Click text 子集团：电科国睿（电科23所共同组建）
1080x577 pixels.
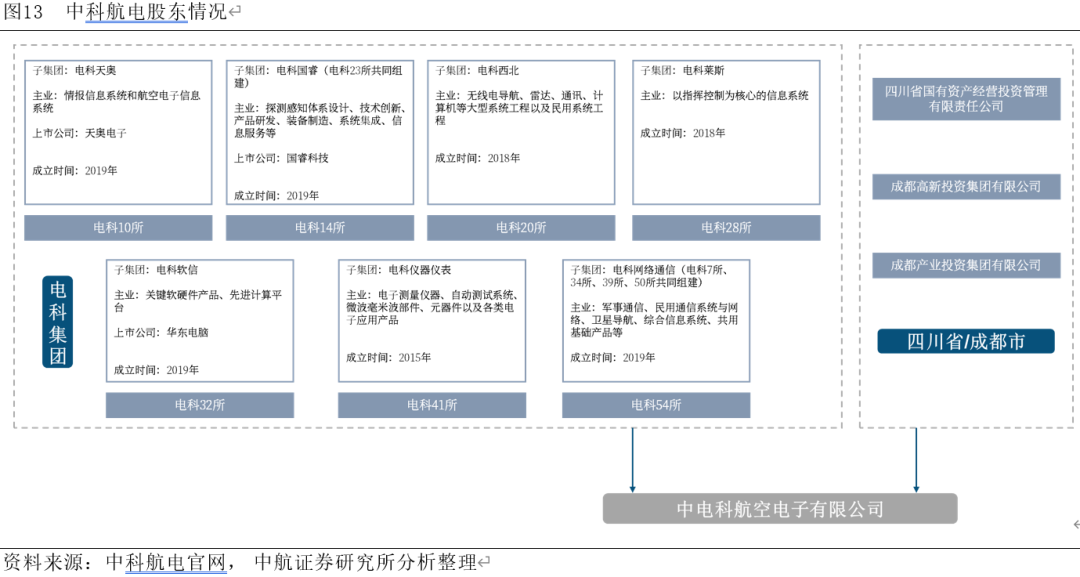(x=318, y=76)
